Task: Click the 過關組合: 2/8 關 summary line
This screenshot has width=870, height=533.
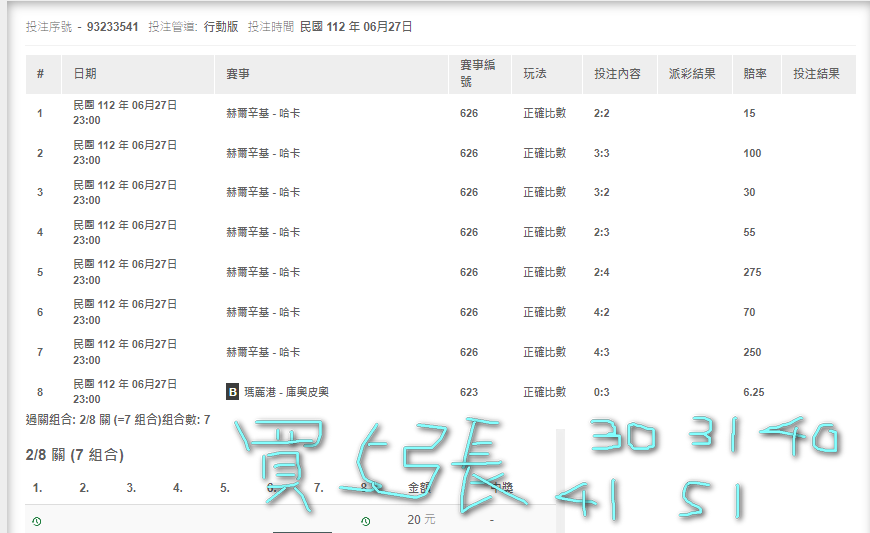Action: click(x=118, y=420)
